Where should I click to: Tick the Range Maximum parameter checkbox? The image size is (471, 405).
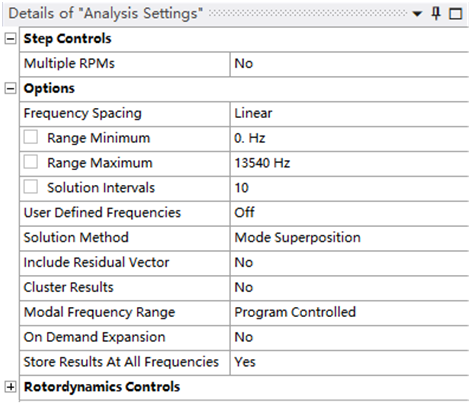[31, 162]
